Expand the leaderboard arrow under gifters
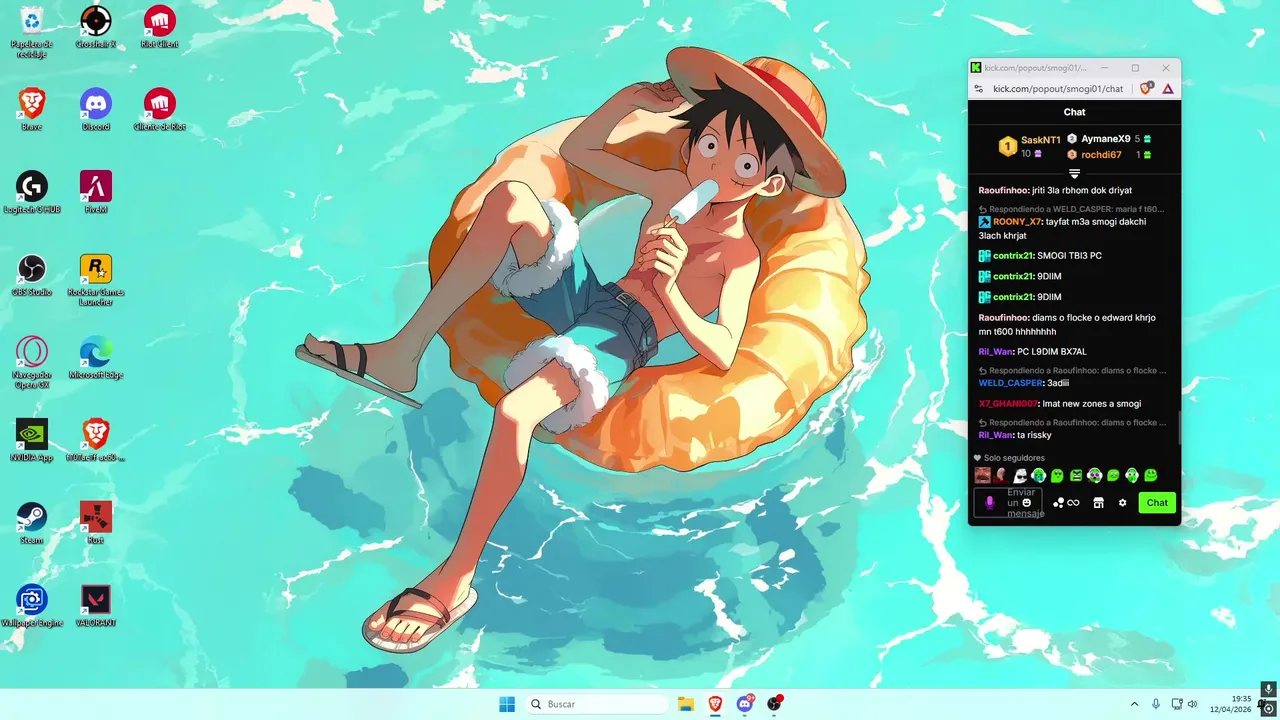The height and width of the screenshot is (720, 1280). pyautogui.click(x=1074, y=173)
